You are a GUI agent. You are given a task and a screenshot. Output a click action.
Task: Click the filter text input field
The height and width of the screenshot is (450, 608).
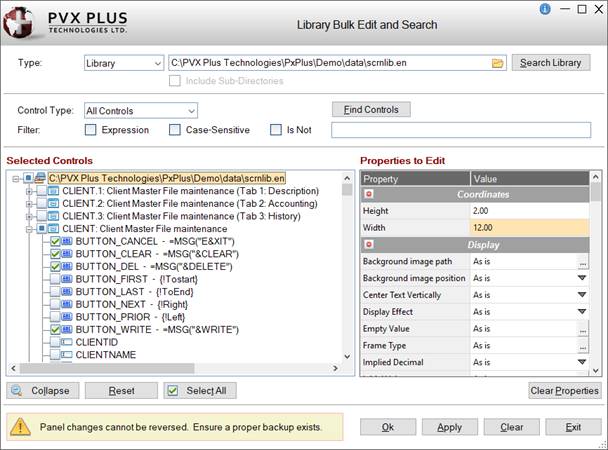point(461,130)
